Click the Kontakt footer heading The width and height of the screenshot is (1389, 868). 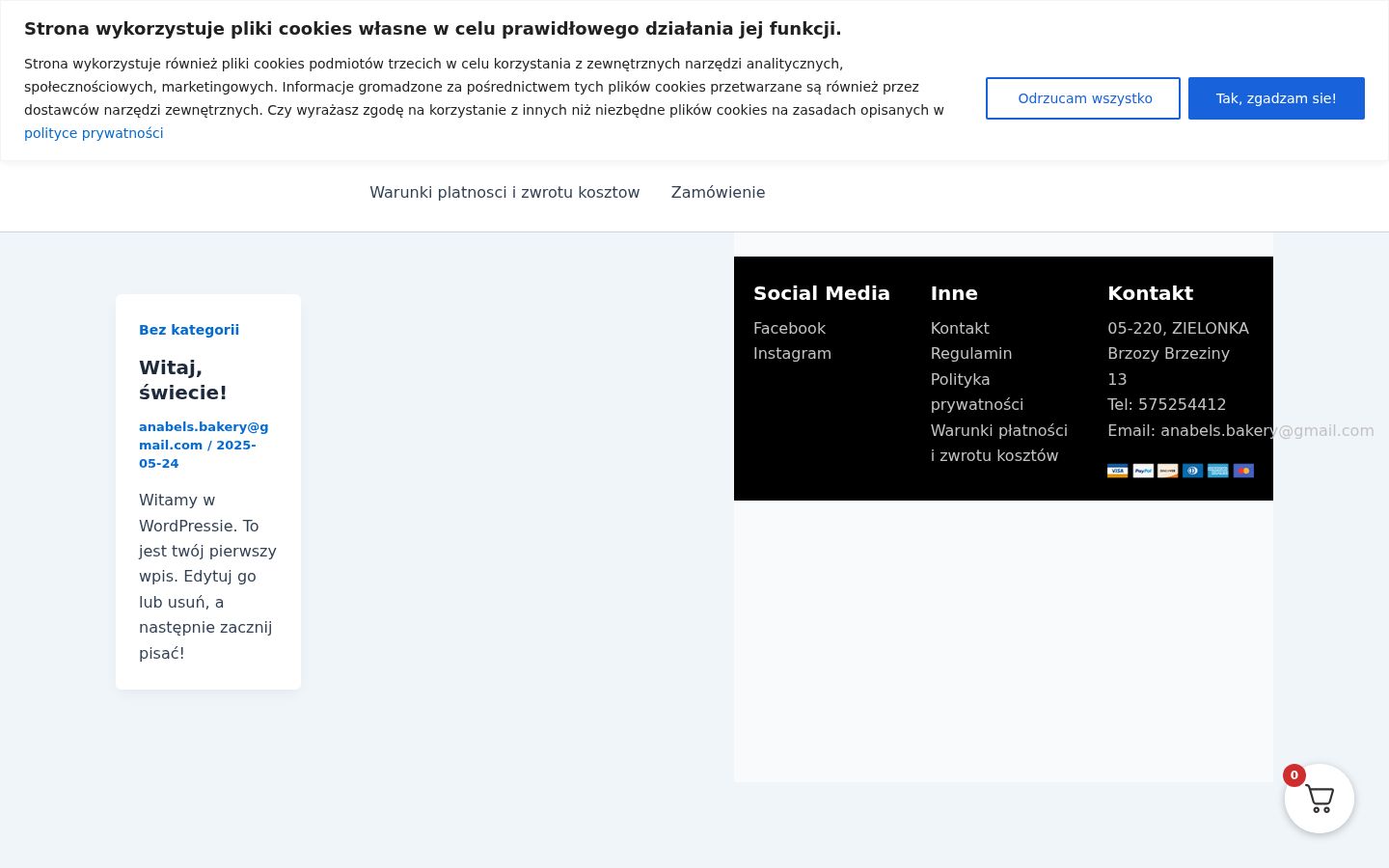tap(1150, 293)
